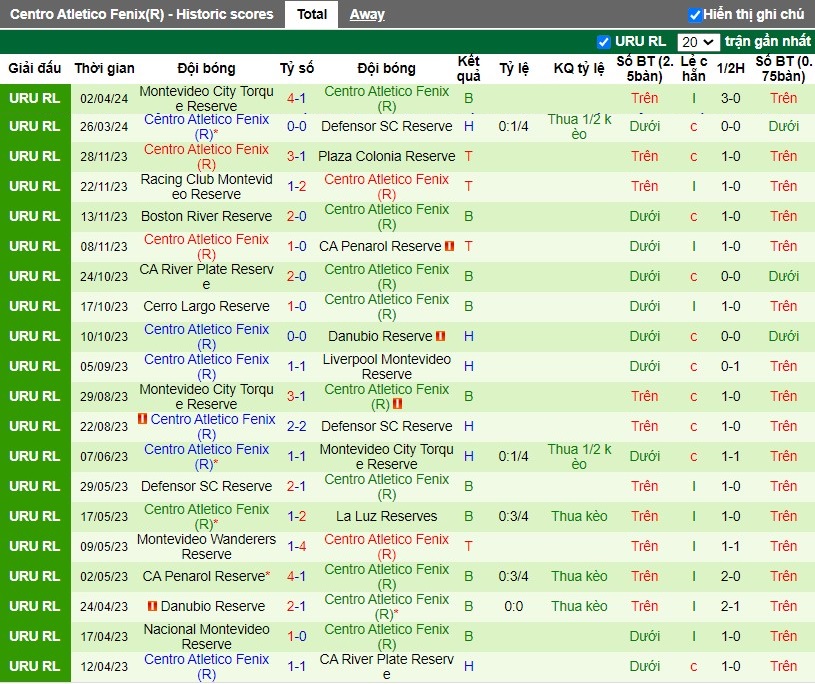Click the 1-2 score on 22/11/23
Viewport: 815px width, 684px height.
(297, 186)
